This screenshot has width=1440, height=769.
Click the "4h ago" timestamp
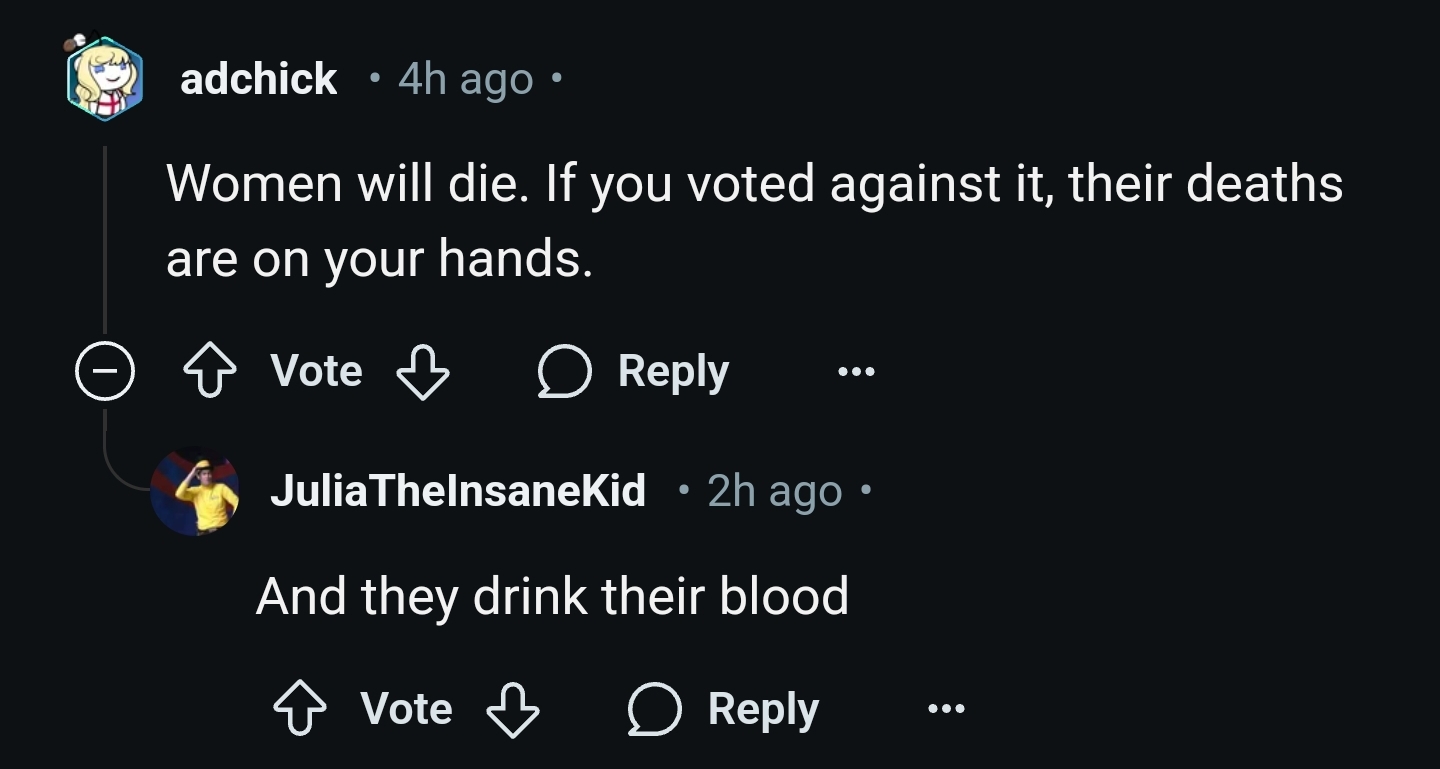pyautogui.click(x=465, y=78)
